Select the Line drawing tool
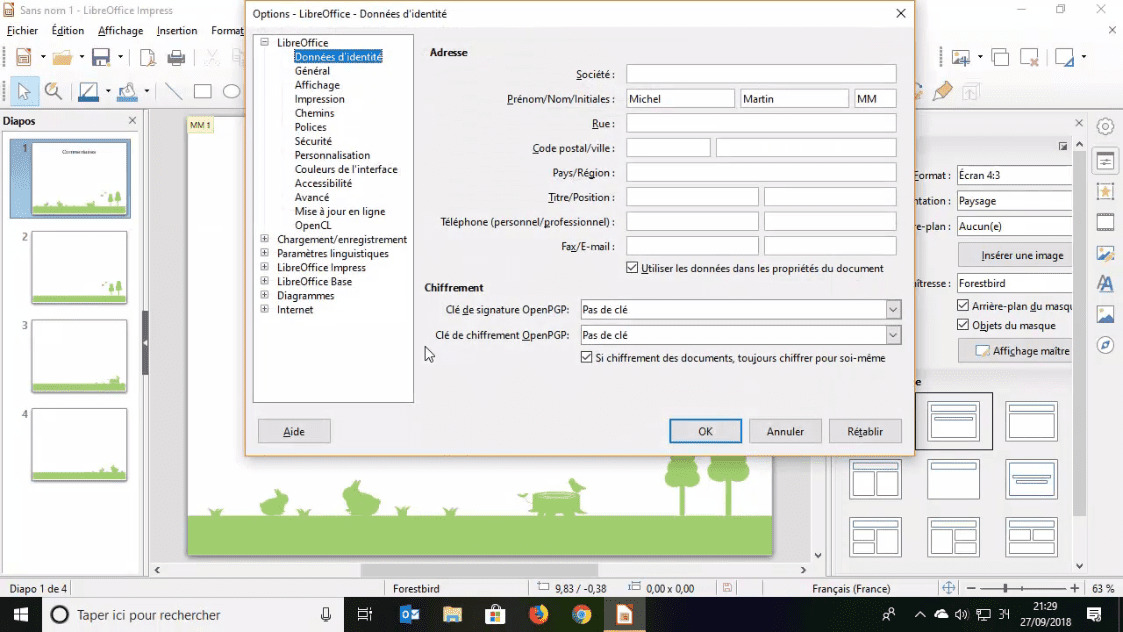 pos(173,92)
